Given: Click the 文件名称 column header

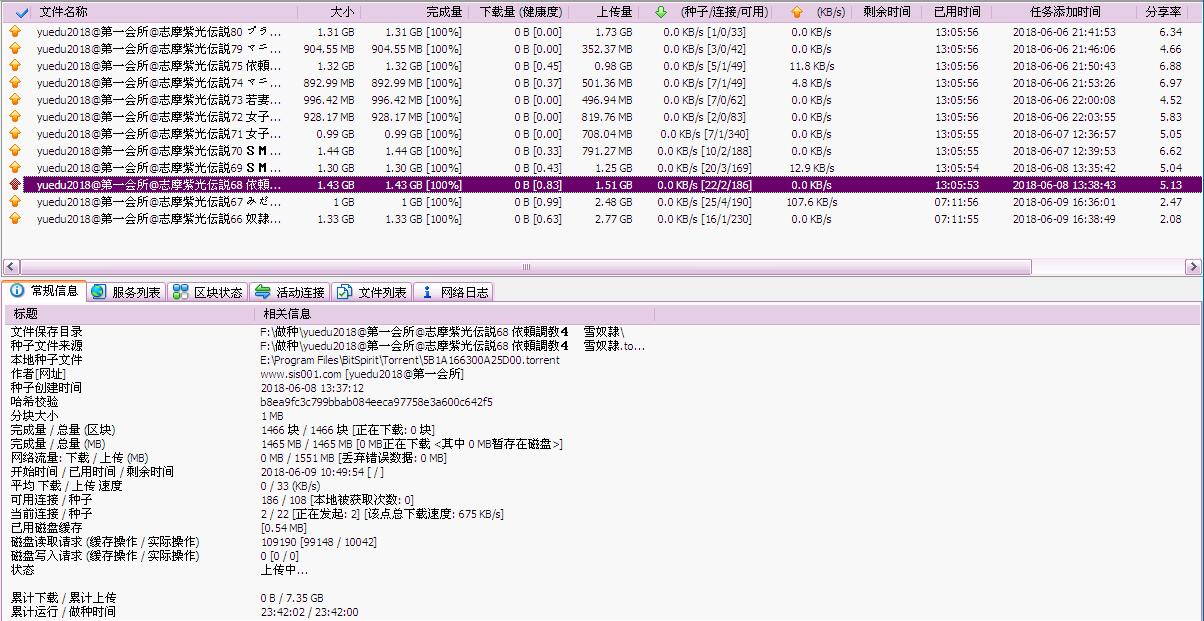Looking at the screenshot, I should [x=64, y=12].
